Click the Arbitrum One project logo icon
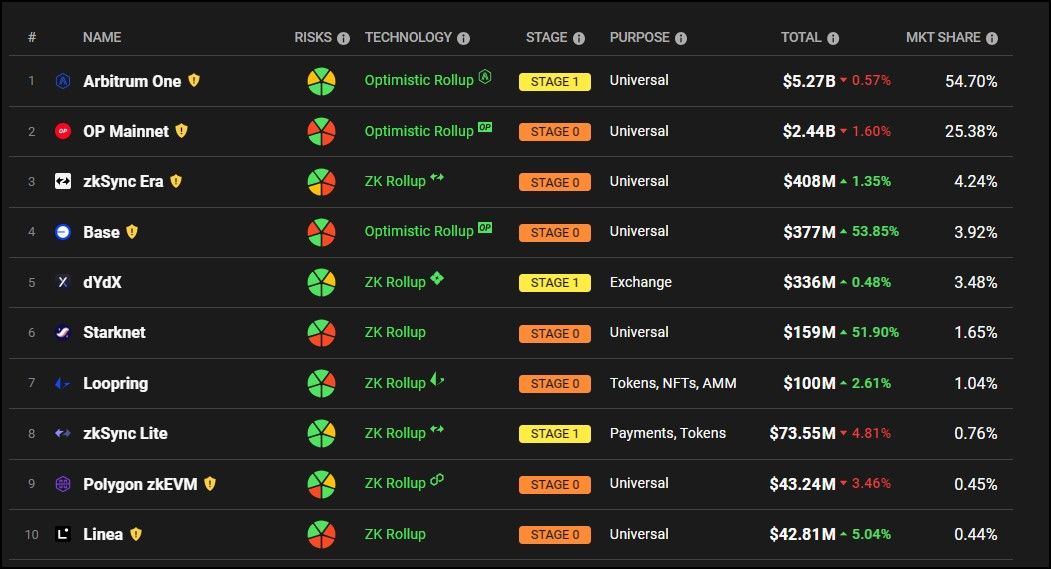The image size is (1051, 569). [x=63, y=81]
